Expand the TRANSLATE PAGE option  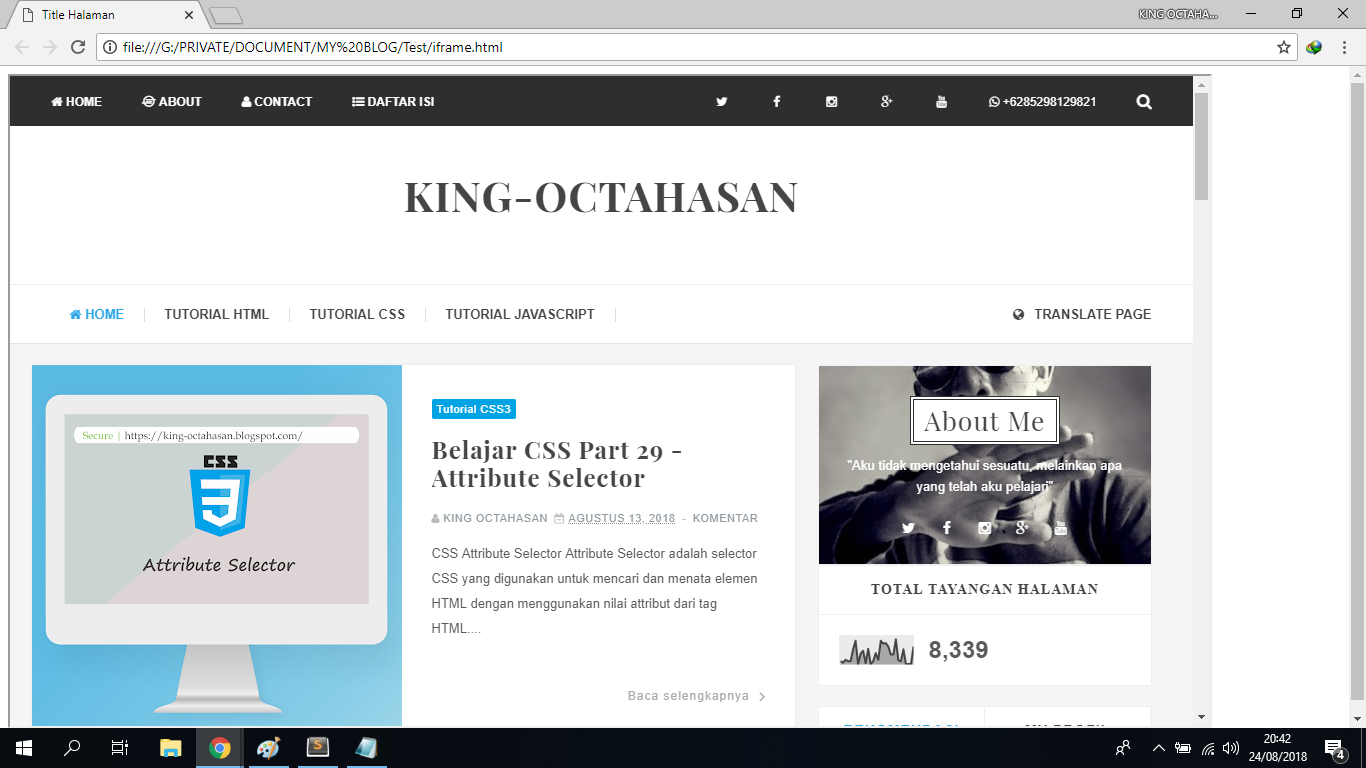(x=1082, y=314)
